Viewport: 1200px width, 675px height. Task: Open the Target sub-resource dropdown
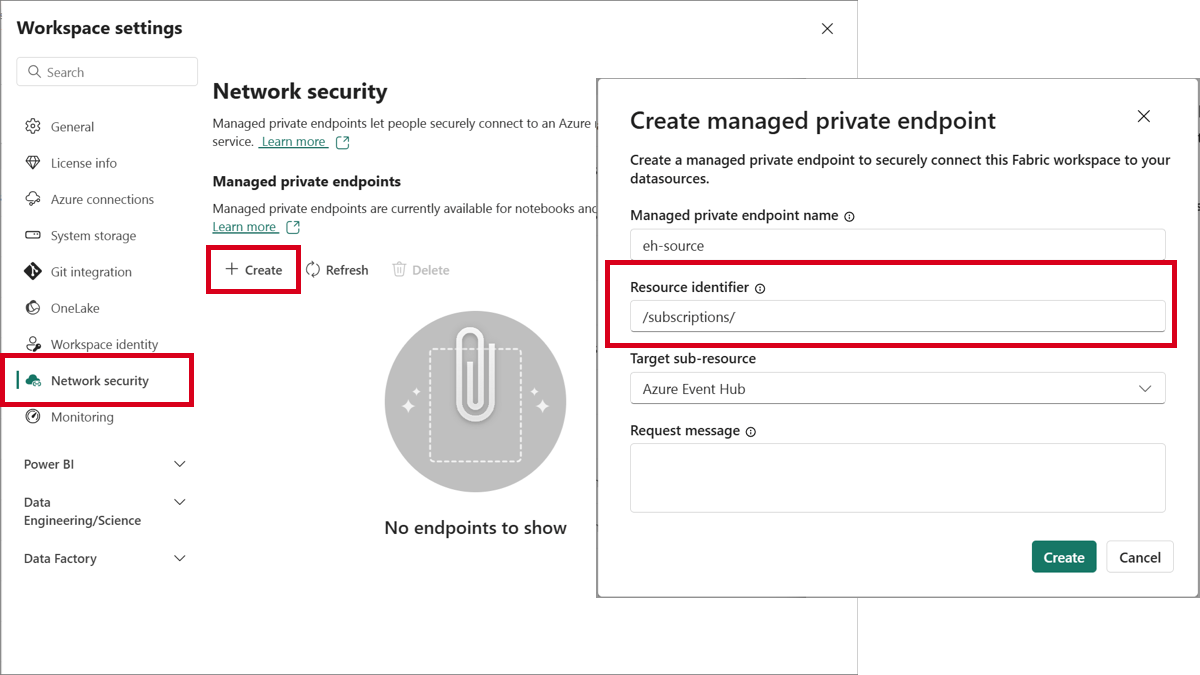coord(897,389)
